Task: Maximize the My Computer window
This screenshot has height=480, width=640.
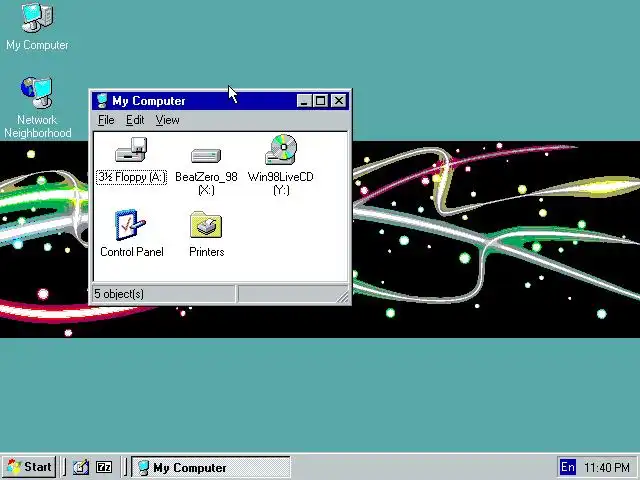Action: (321, 101)
